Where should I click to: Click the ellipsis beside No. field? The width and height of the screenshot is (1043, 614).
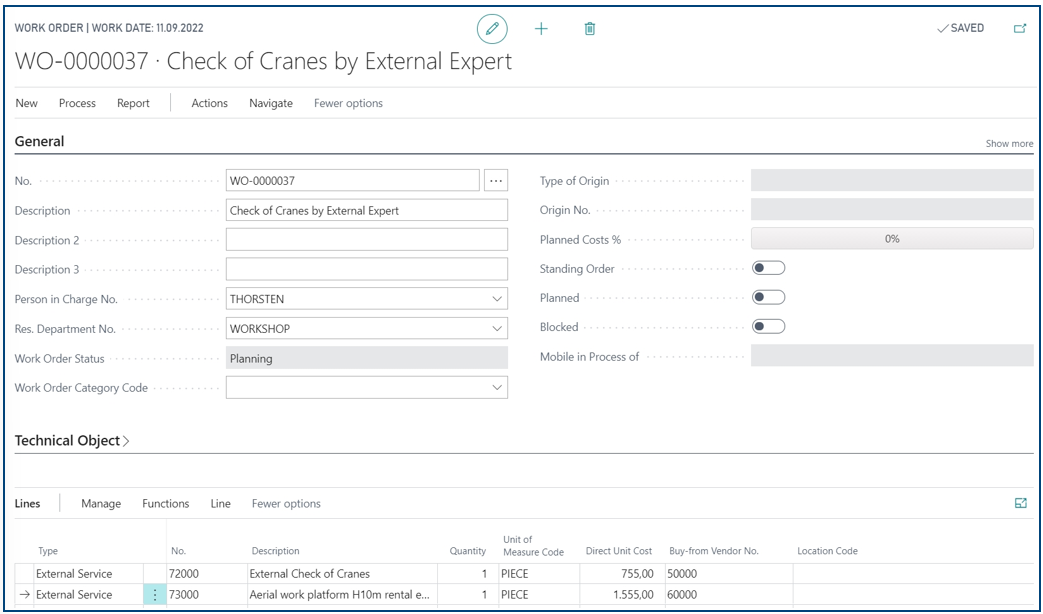coord(496,180)
